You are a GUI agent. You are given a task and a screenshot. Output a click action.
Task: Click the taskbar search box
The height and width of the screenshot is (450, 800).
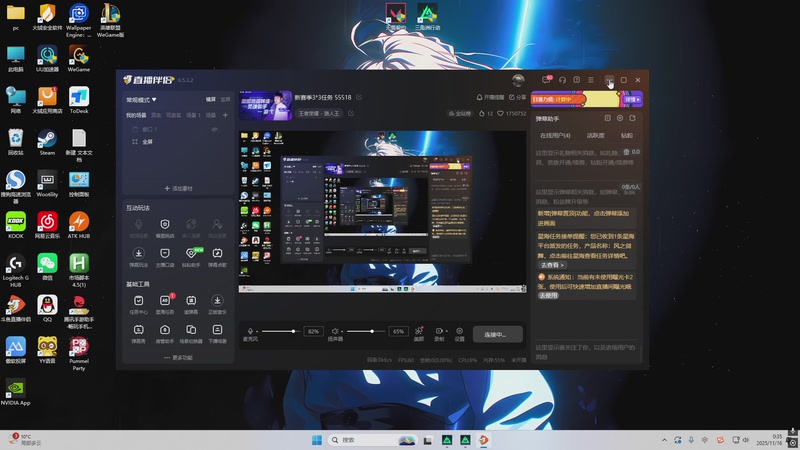coord(372,440)
